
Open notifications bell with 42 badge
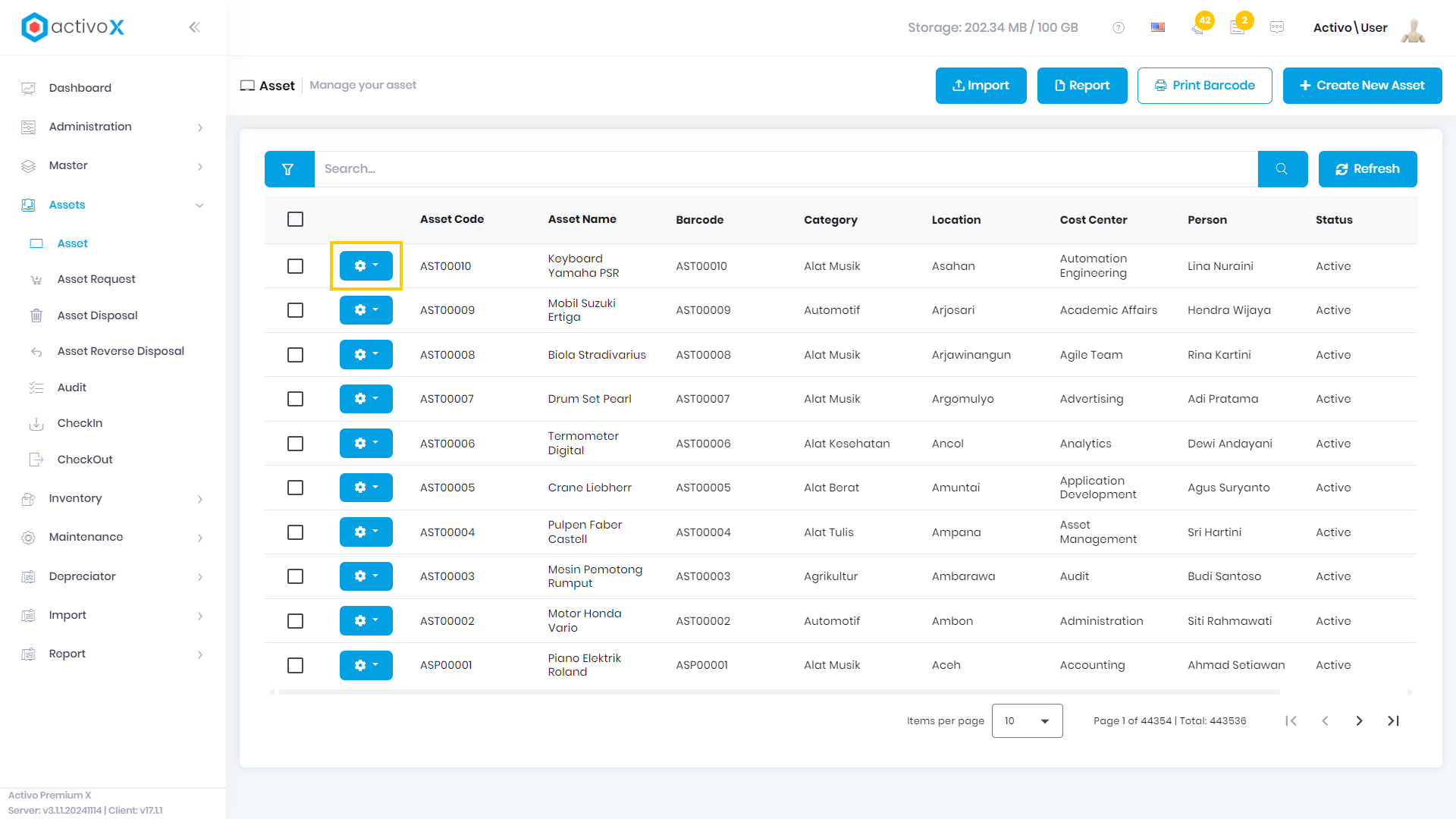point(1198,27)
